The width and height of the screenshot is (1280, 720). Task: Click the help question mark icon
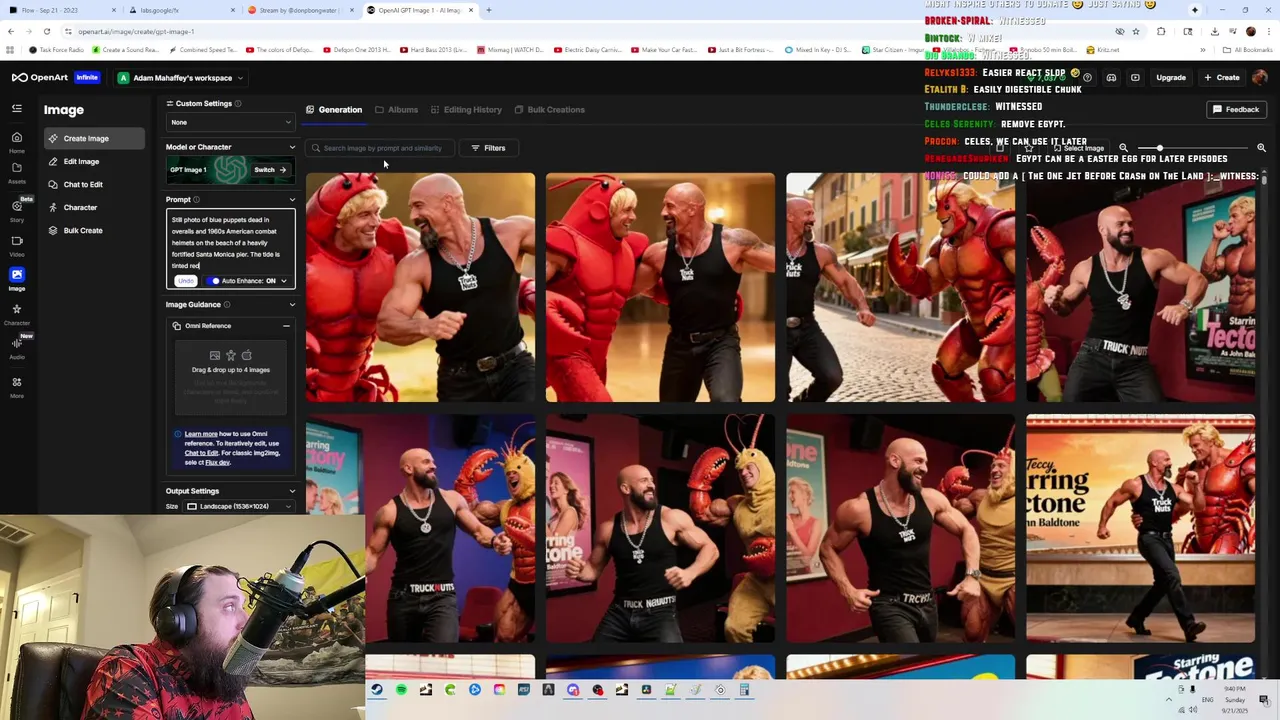click(x=1087, y=77)
